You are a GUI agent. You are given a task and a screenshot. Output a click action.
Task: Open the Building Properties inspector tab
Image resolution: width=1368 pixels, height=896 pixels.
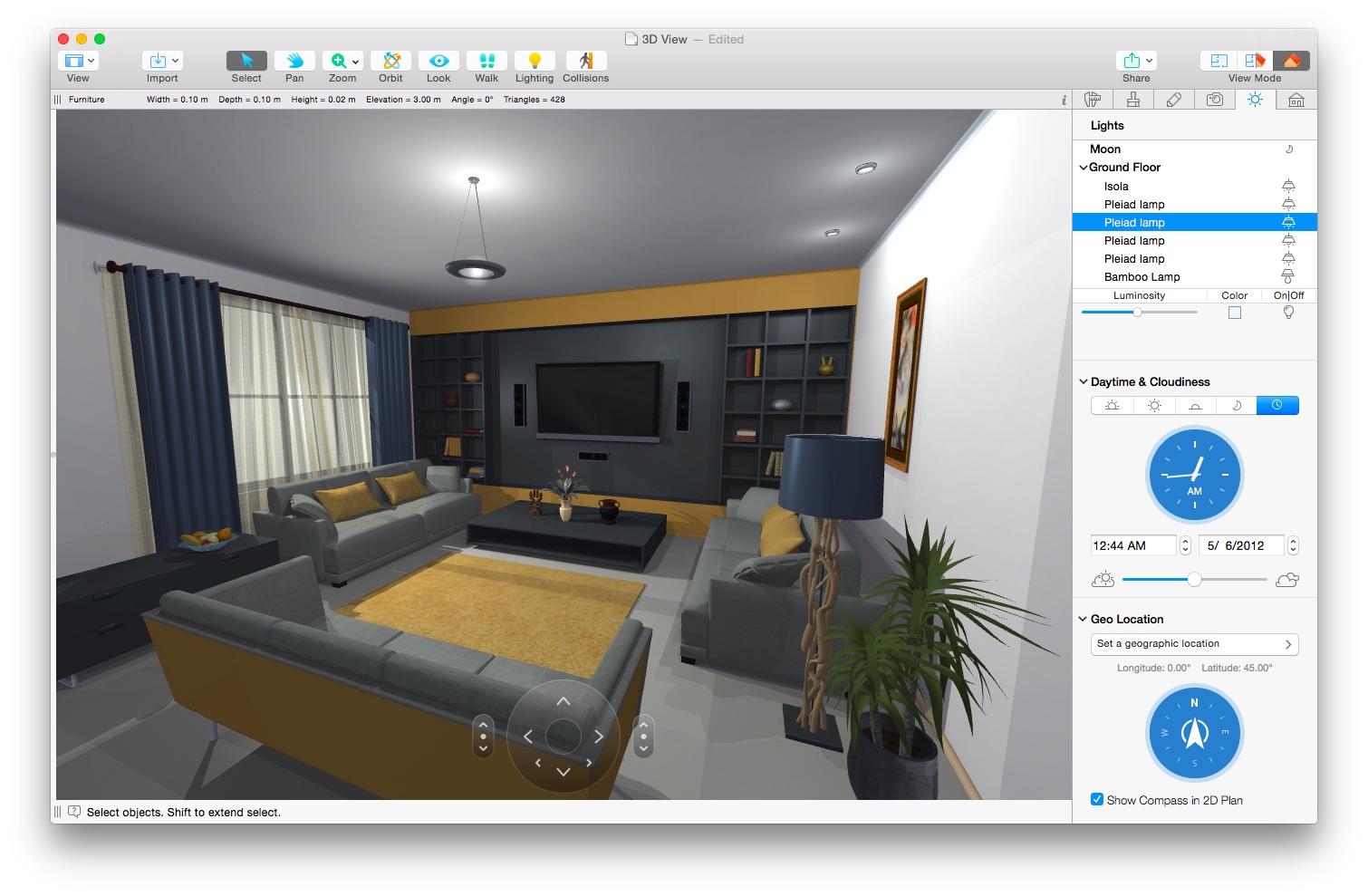[x=1296, y=100]
